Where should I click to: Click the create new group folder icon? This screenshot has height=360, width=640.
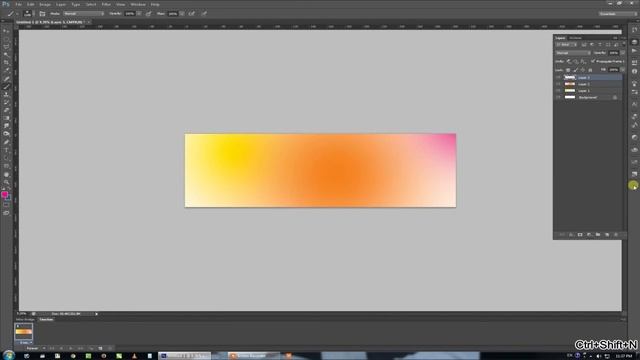point(598,235)
